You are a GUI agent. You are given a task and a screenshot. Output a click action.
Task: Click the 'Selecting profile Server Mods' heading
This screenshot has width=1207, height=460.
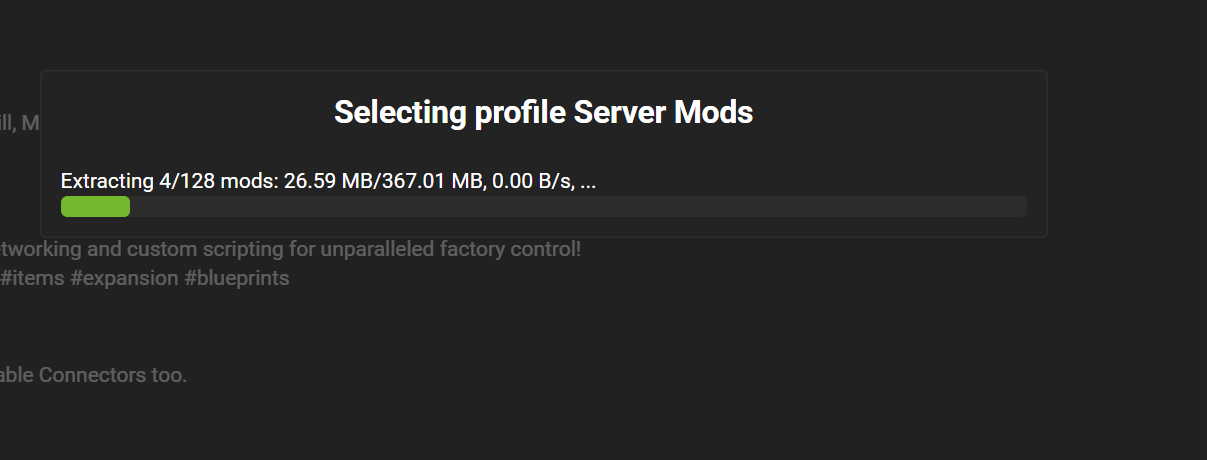(x=543, y=112)
